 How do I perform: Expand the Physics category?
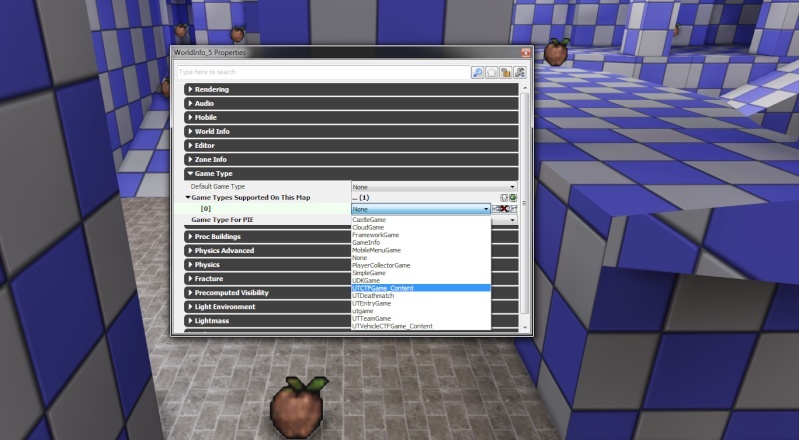pyautogui.click(x=268, y=265)
